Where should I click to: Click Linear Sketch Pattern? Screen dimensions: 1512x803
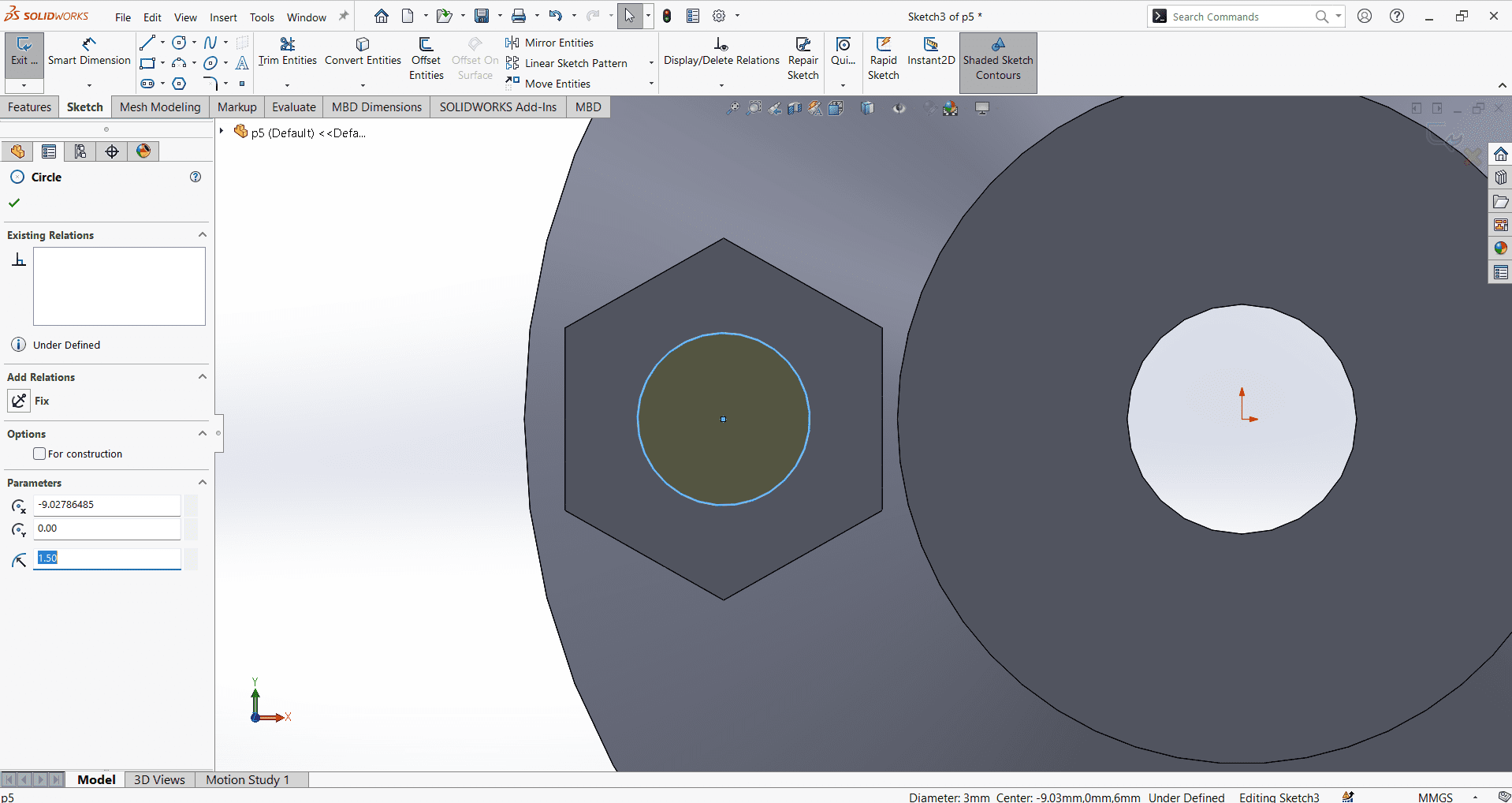(x=566, y=63)
